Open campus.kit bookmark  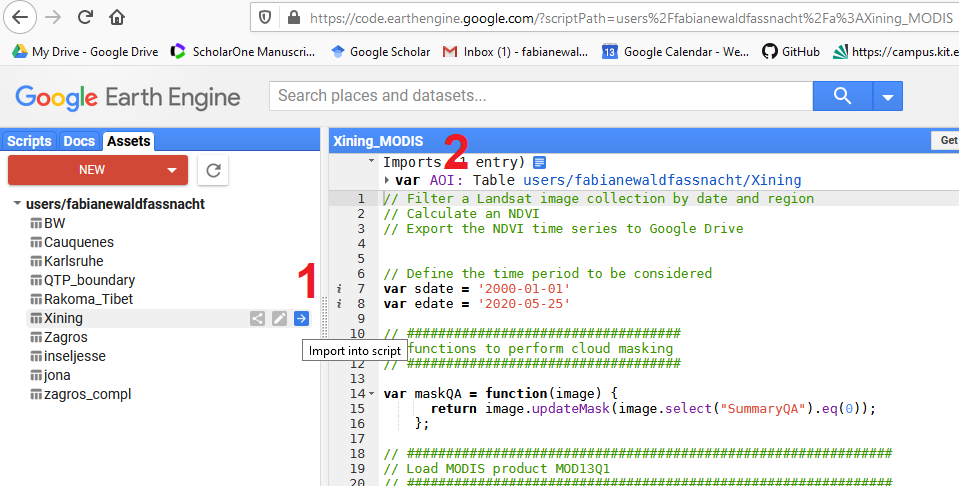tap(895, 52)
